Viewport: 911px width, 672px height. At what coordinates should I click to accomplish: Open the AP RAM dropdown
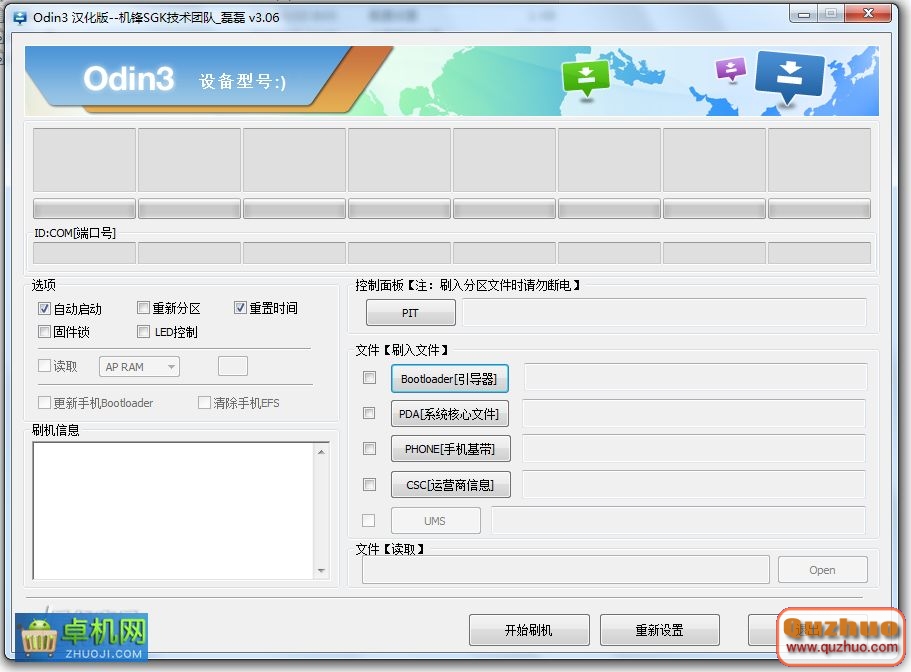click(x=139, y=366)
